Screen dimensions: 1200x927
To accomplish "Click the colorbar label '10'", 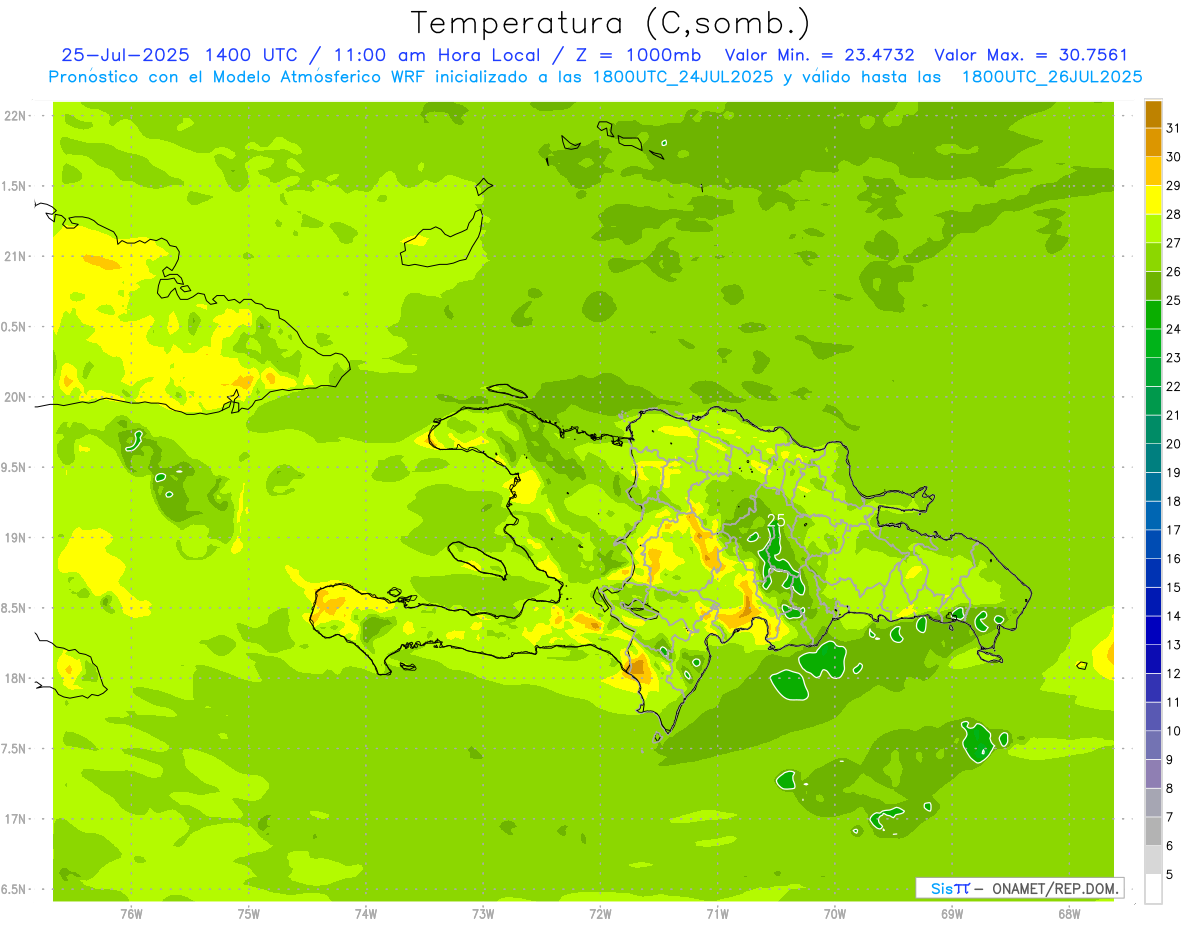I will point(1174,731).
